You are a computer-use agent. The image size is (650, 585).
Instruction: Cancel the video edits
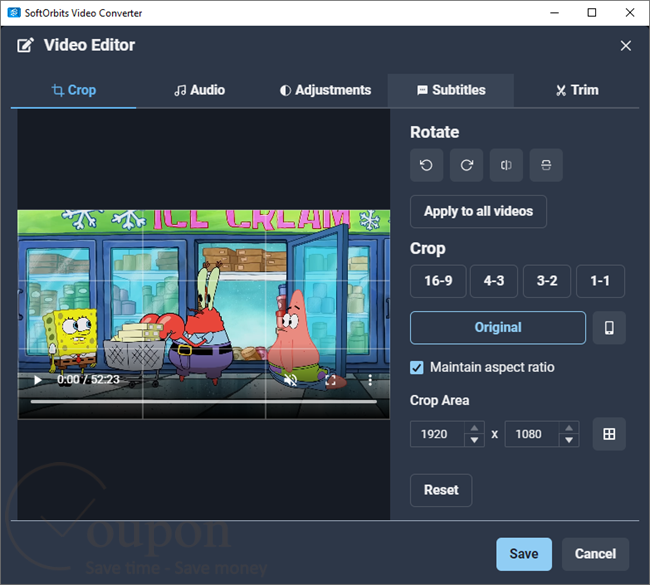coord(595,554)
